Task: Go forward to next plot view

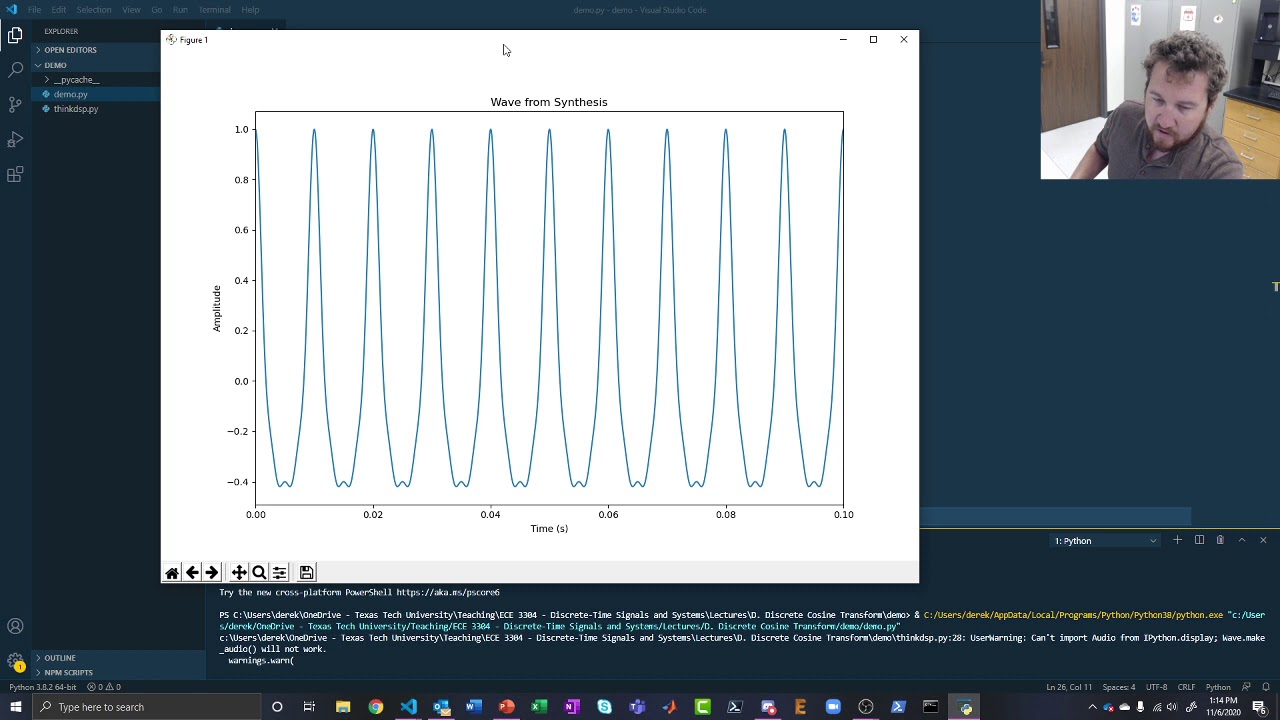Action: 211,573
